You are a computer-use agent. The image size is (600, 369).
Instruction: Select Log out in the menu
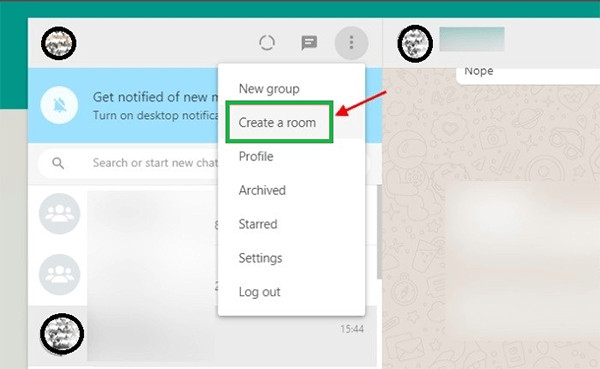tap(259, 292)
